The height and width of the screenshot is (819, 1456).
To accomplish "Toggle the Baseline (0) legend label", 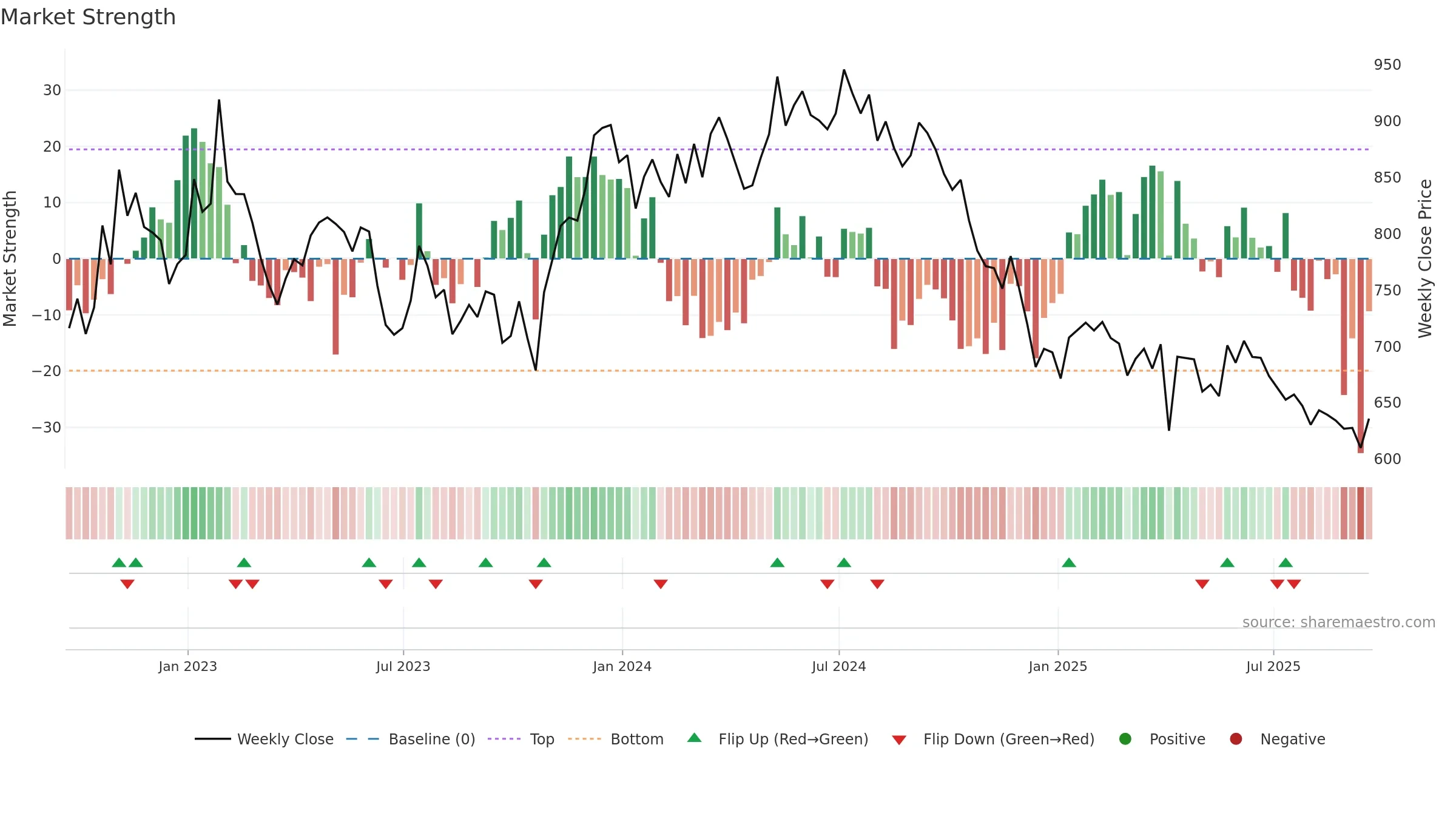I will click(x=432, y=739).
